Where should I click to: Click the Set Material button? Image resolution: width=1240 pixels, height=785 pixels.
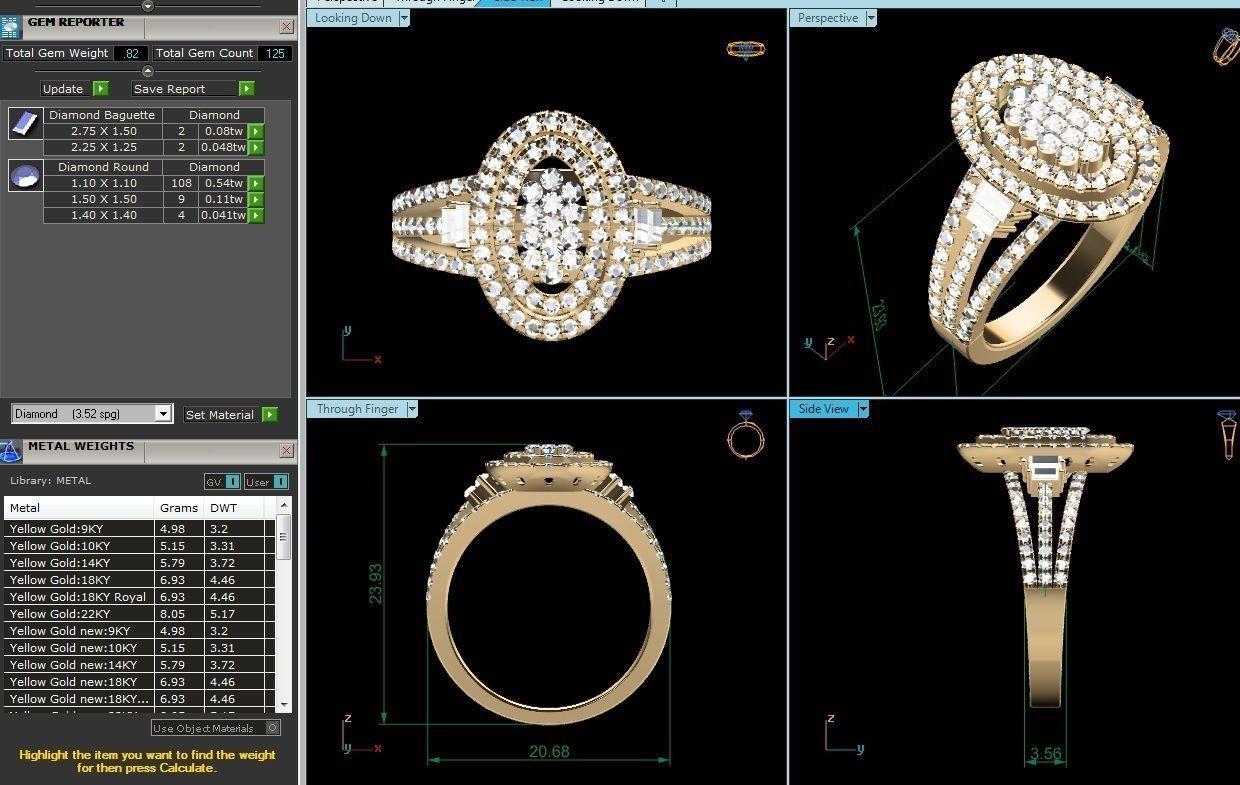pyautogui.click(x=220, y=414)
